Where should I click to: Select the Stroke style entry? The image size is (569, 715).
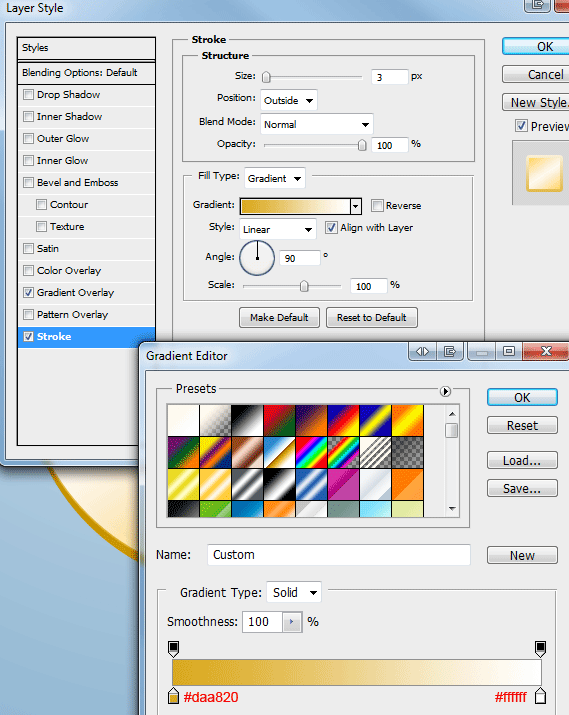click(86, 337)
